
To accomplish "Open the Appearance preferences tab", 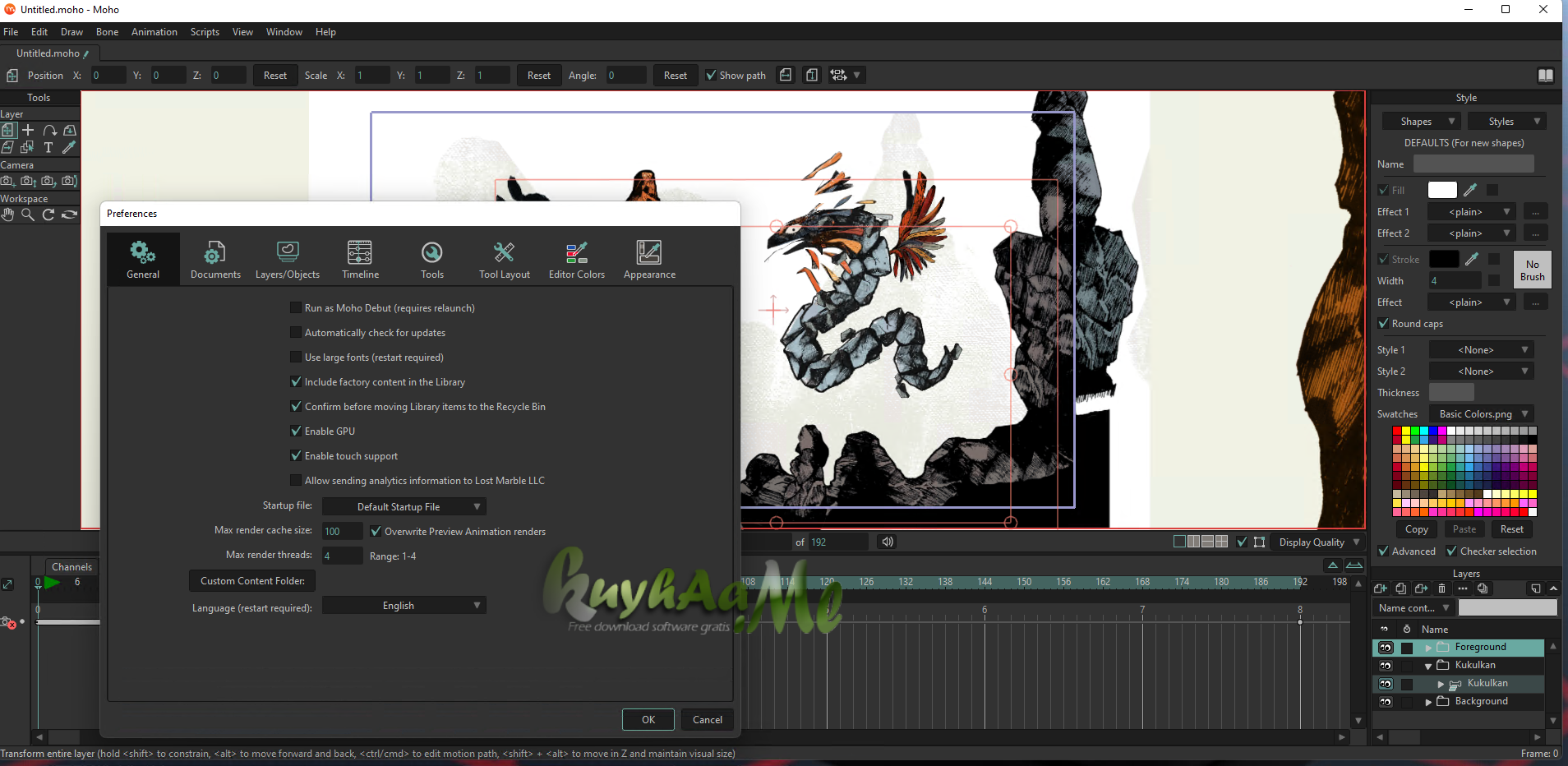I will point(649,259).
